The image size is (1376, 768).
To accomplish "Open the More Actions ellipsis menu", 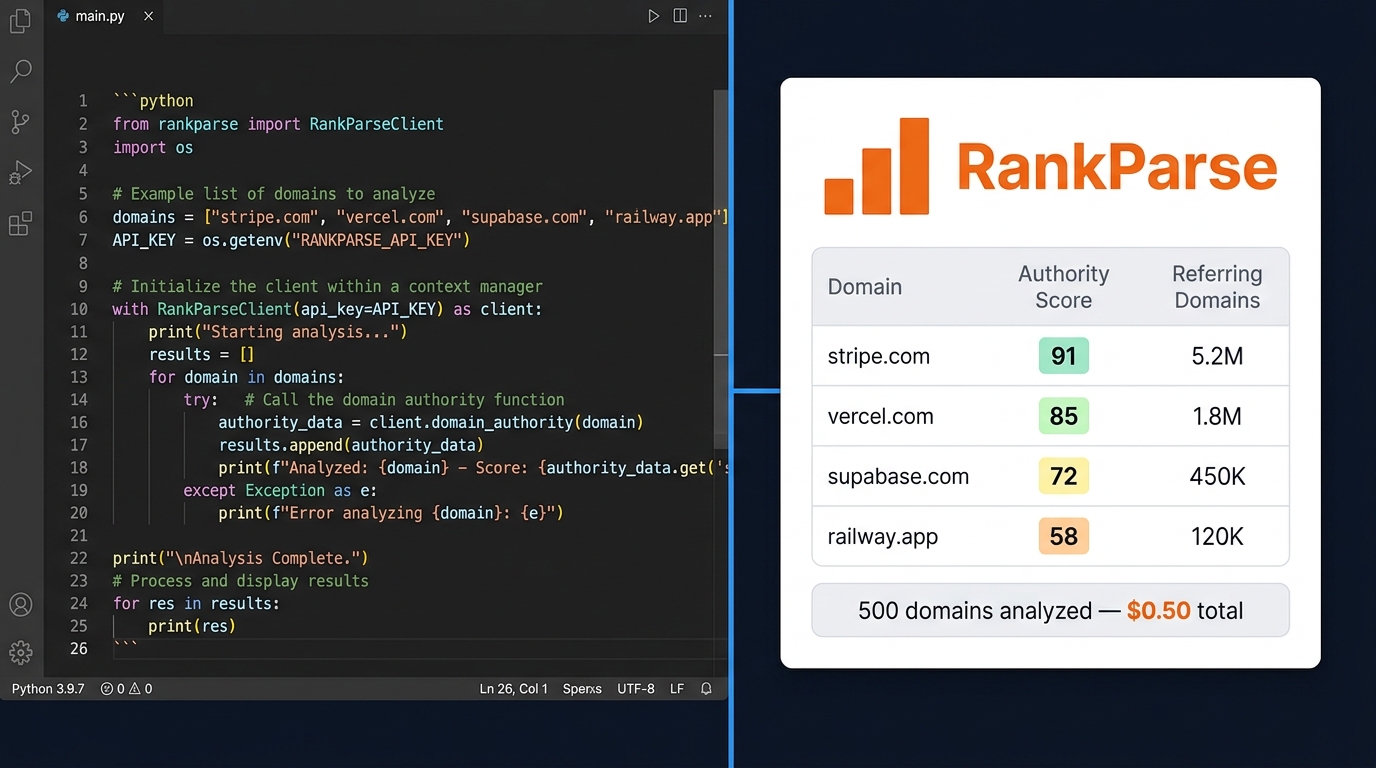I will (706, 16).
